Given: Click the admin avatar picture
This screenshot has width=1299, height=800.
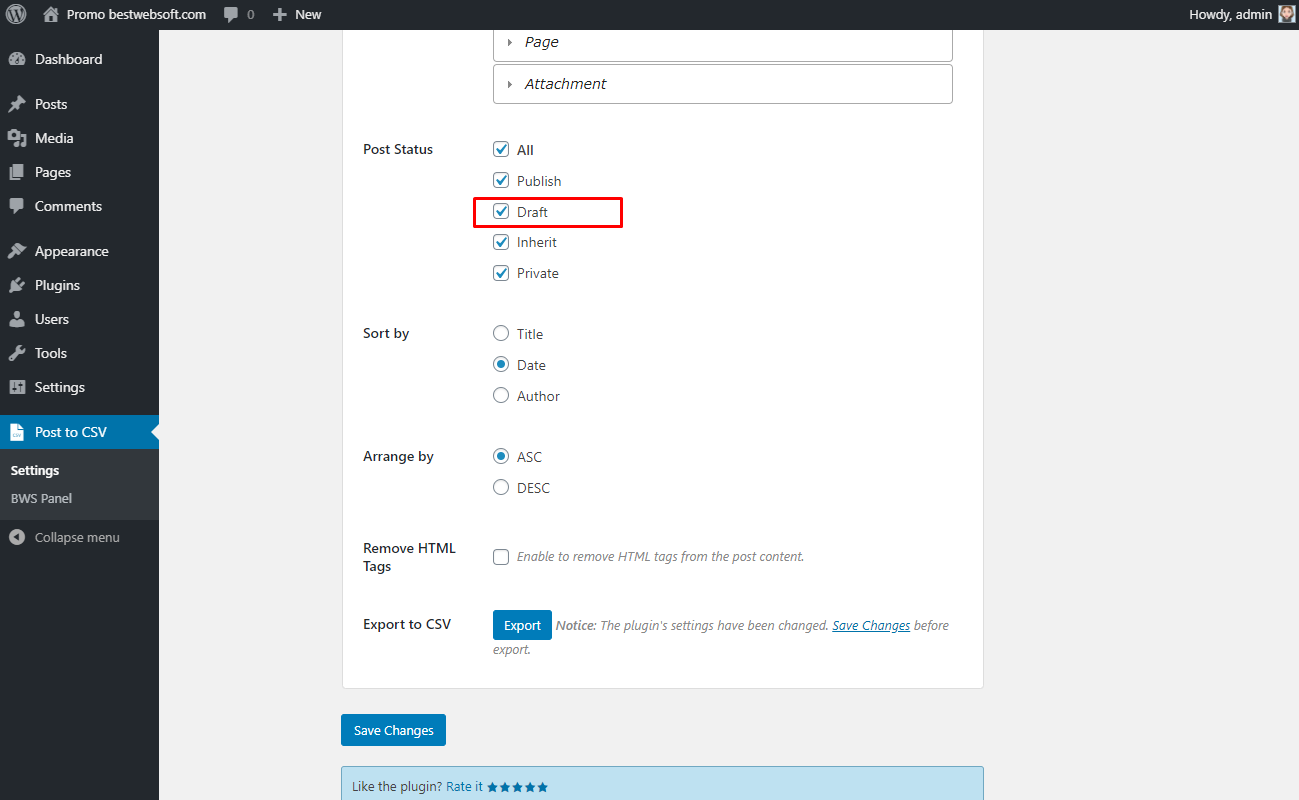Looking at the screenshot, I should click(1287, 14).
